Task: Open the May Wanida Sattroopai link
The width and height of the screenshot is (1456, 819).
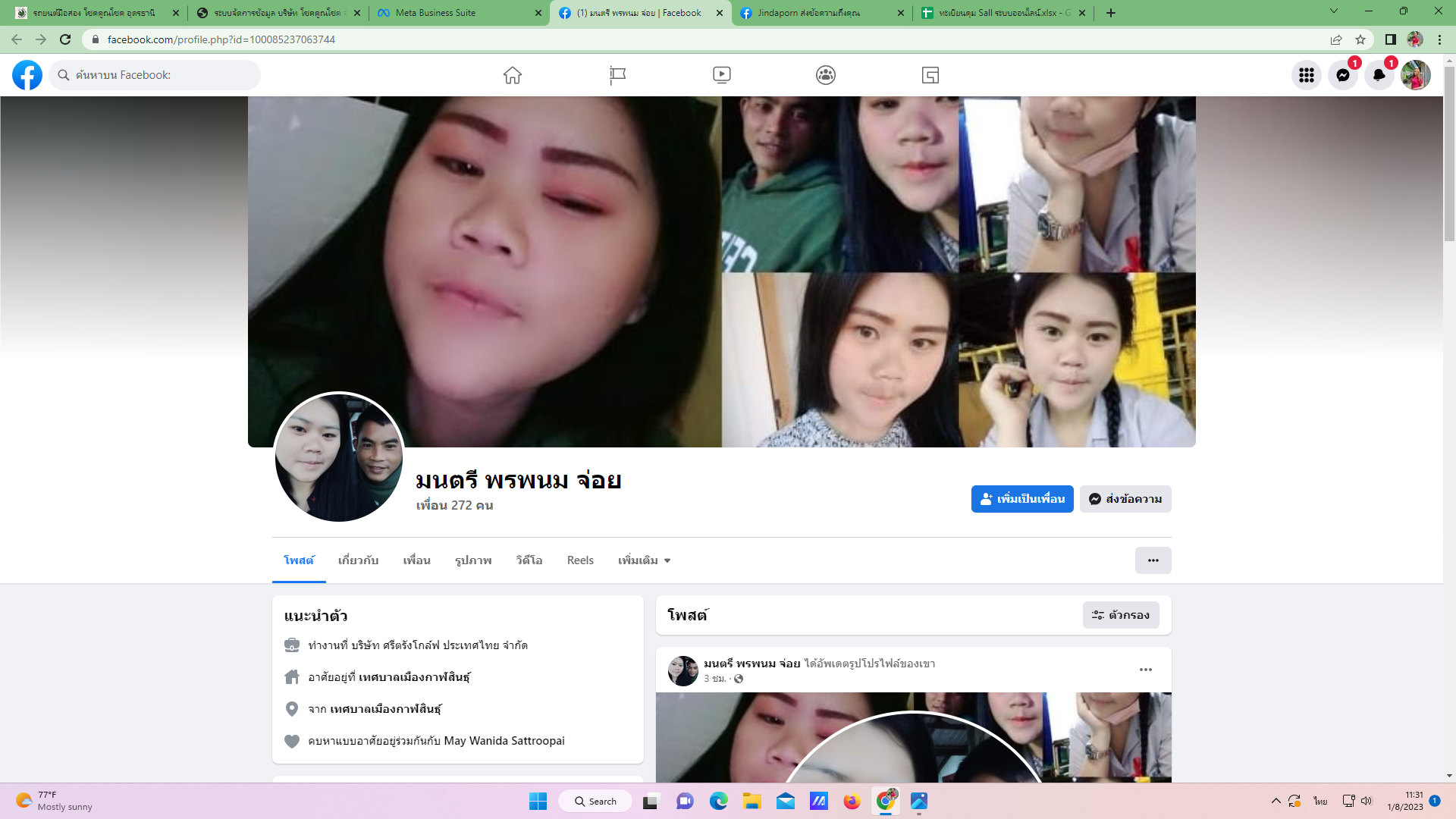Action: [x=504, y=741]
